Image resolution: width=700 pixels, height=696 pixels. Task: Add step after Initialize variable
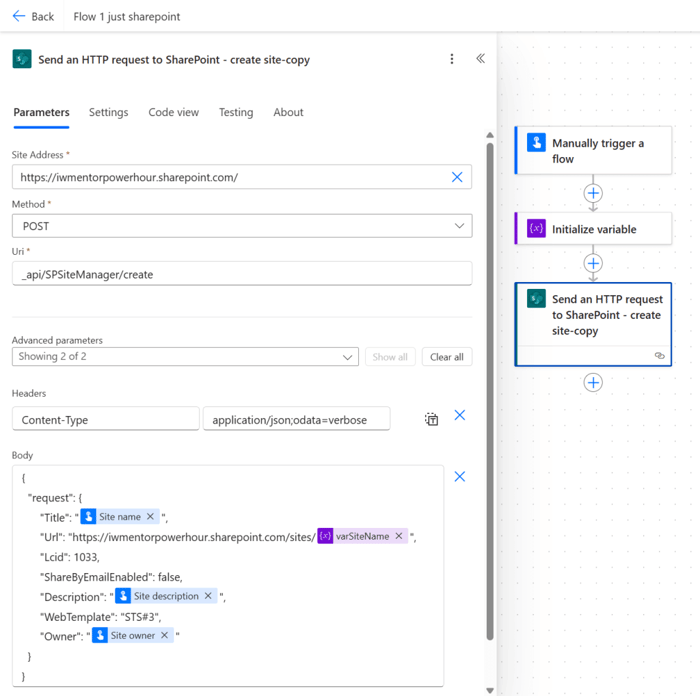click(593, 263)
